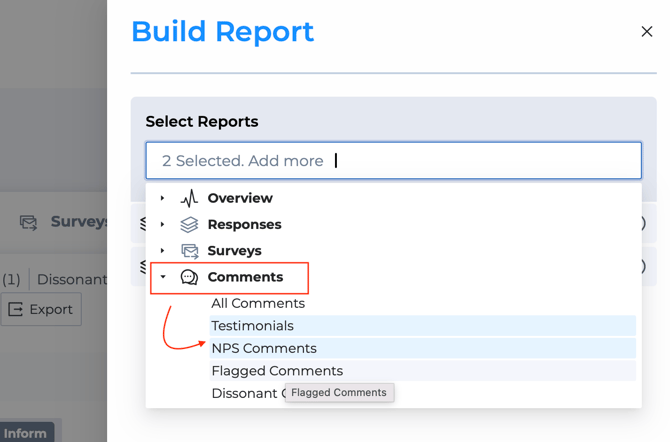Click the Responses category label

[x=244, y=225]
